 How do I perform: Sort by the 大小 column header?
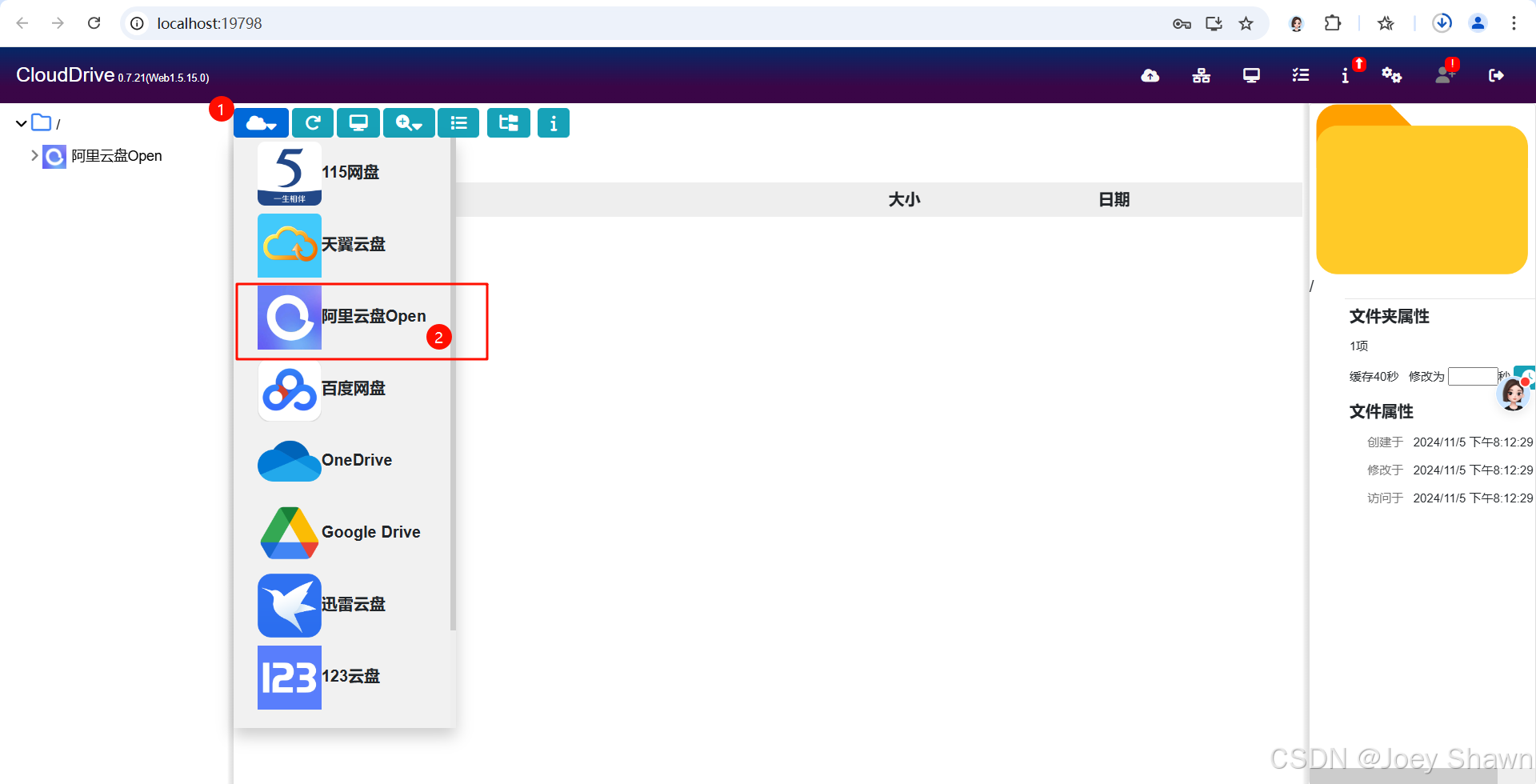coord(904,199)
